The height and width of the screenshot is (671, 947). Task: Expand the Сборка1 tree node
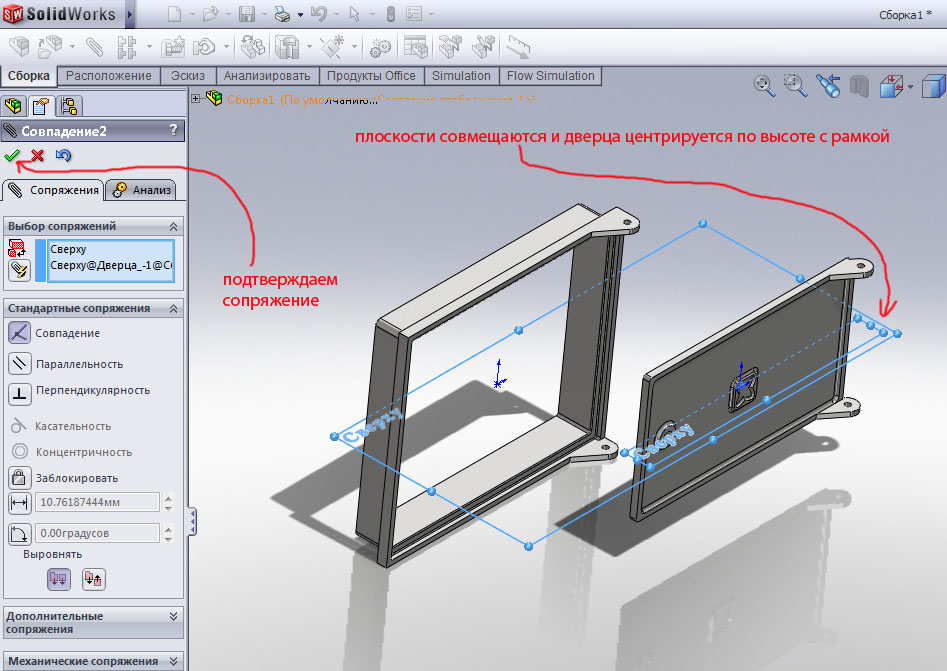point(196,98)
